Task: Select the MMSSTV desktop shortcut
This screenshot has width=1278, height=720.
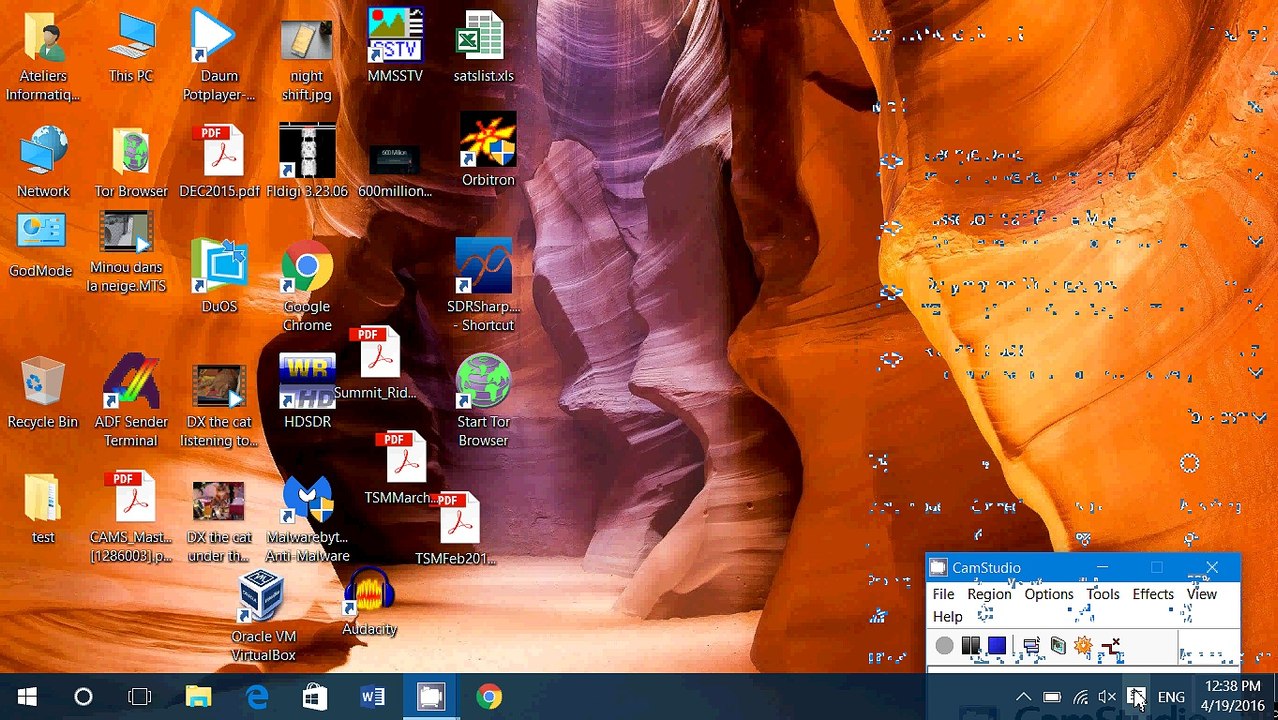Action: [395, 46]
